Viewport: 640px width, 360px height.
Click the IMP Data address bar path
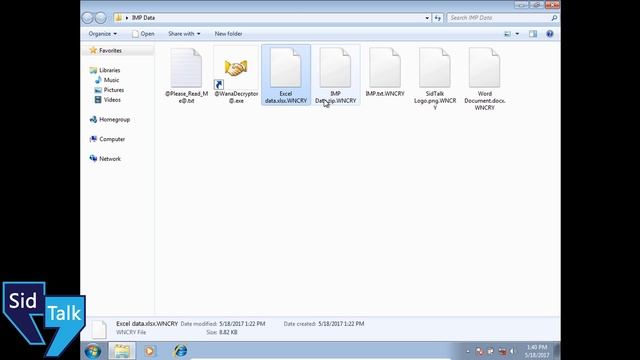[x=143, y=18]
